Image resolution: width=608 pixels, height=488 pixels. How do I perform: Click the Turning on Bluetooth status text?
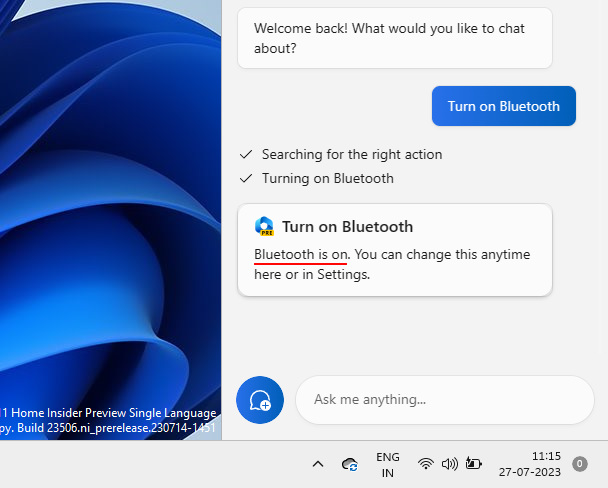(x=327, y=179)
